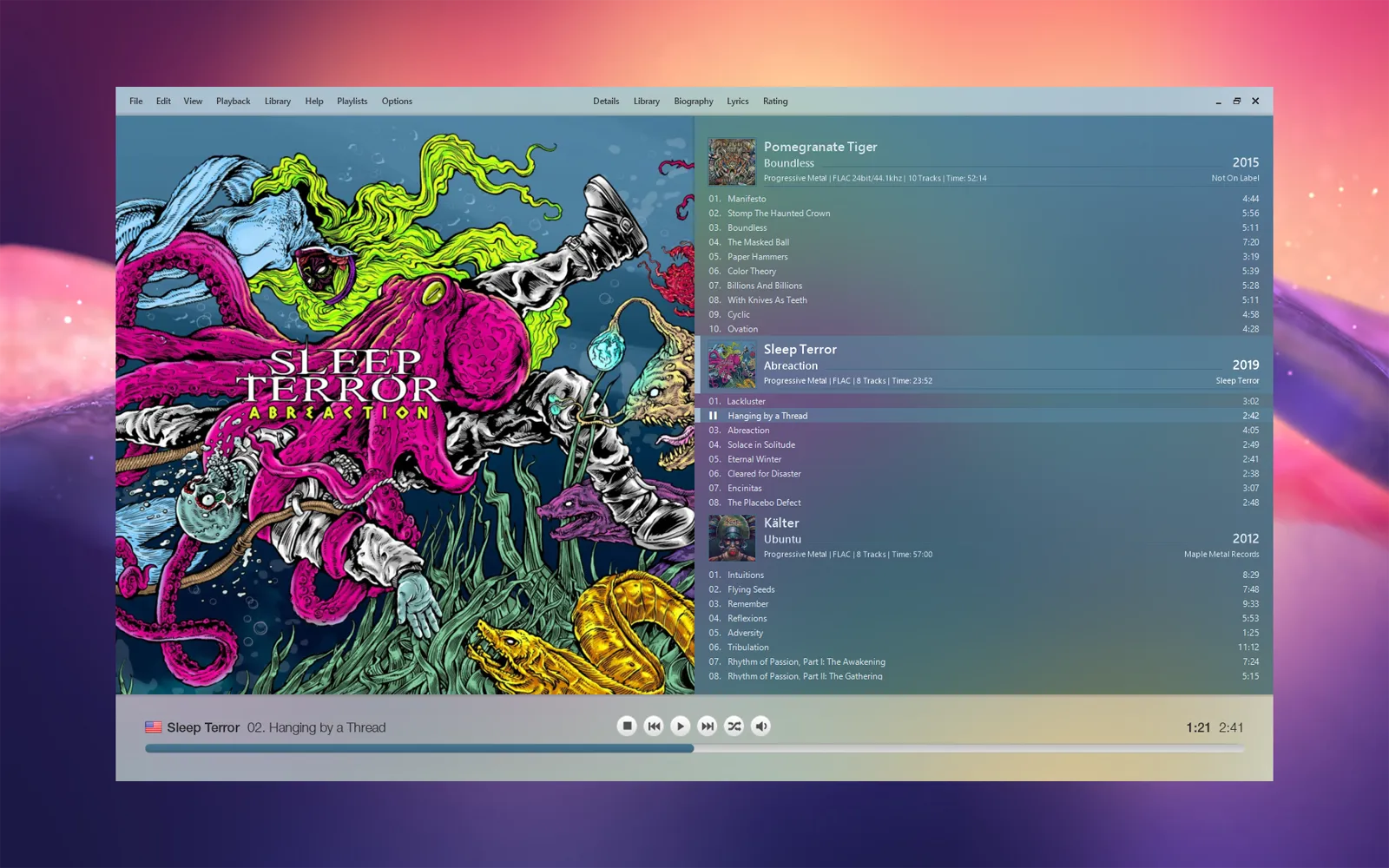Select the track With Knives As Teeth
The height and width of the screenshot is (868, 1389).
pos(984,300)
